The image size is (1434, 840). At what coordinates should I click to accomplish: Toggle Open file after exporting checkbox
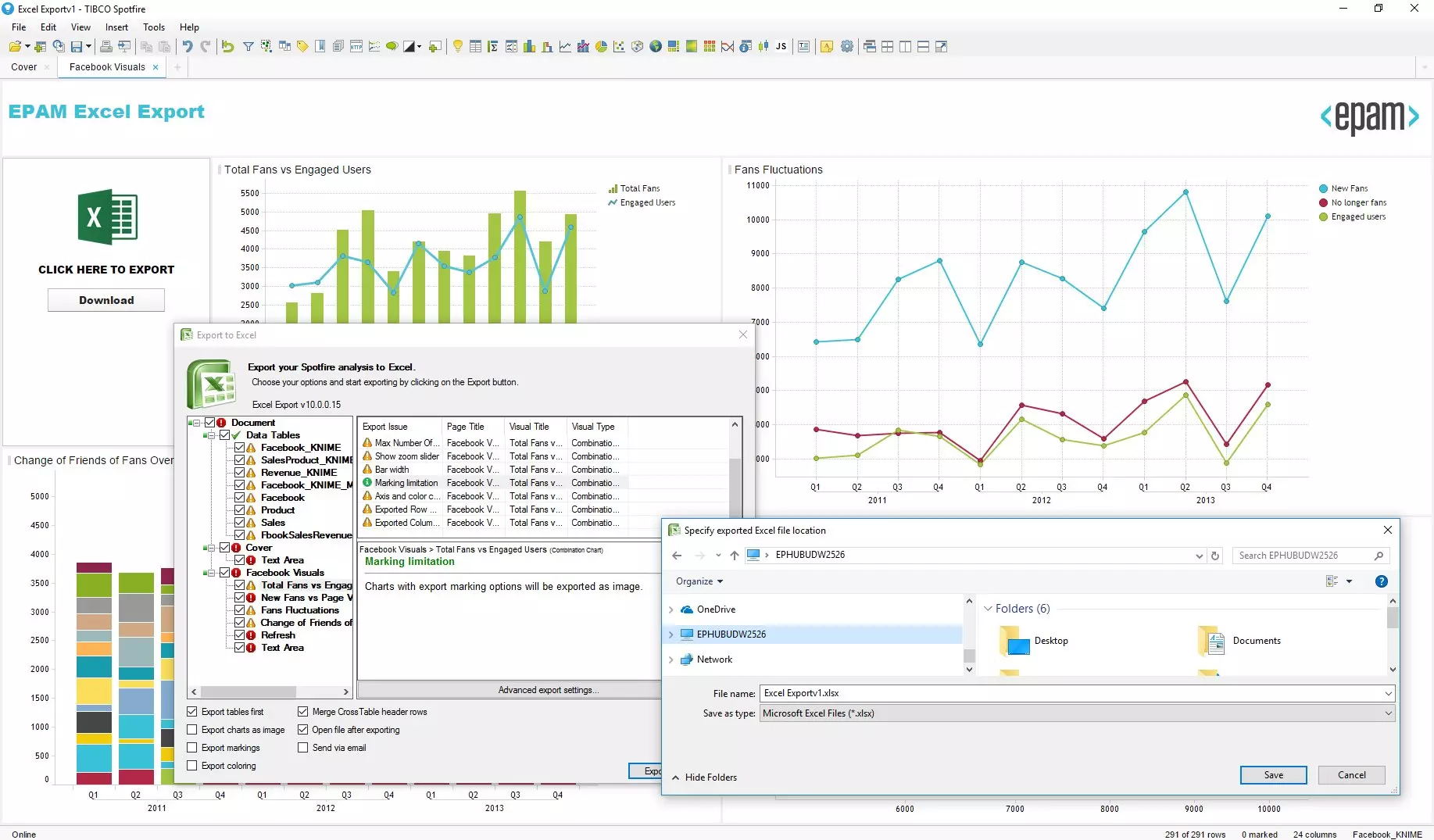click(x=303, y=730)
